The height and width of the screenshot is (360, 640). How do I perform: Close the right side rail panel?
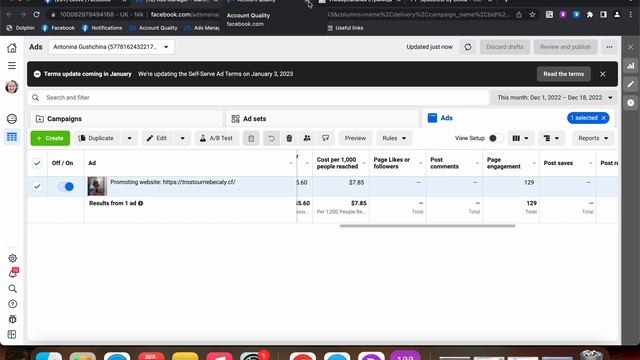[x=631, y=47]
